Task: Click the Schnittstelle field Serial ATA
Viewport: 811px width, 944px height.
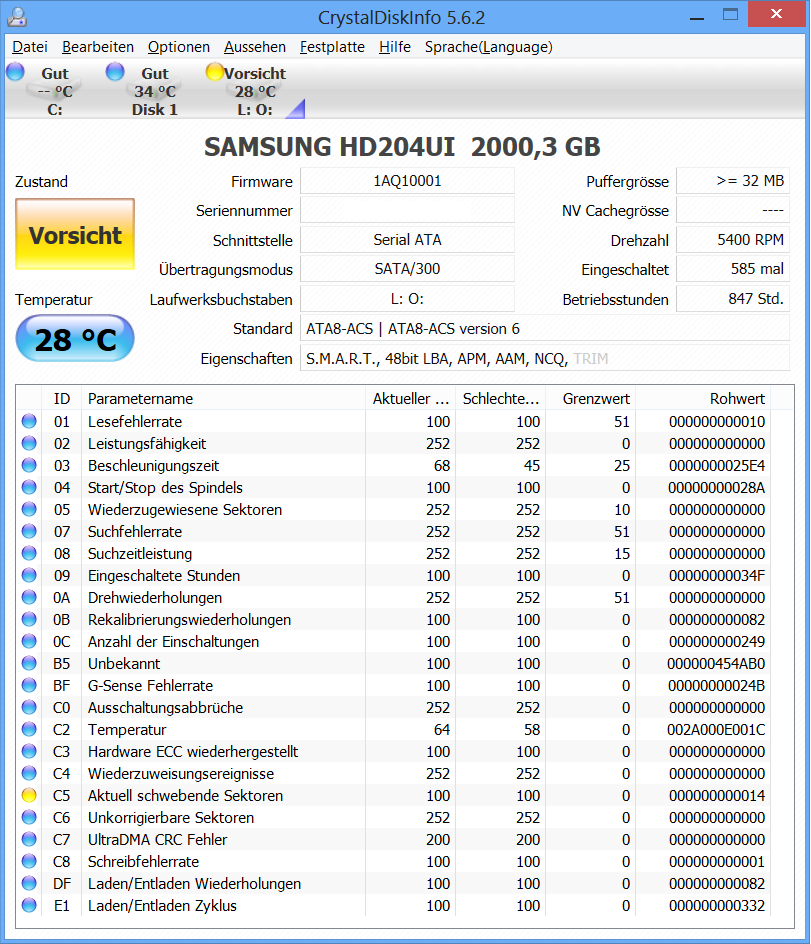Action: [407, 240]
